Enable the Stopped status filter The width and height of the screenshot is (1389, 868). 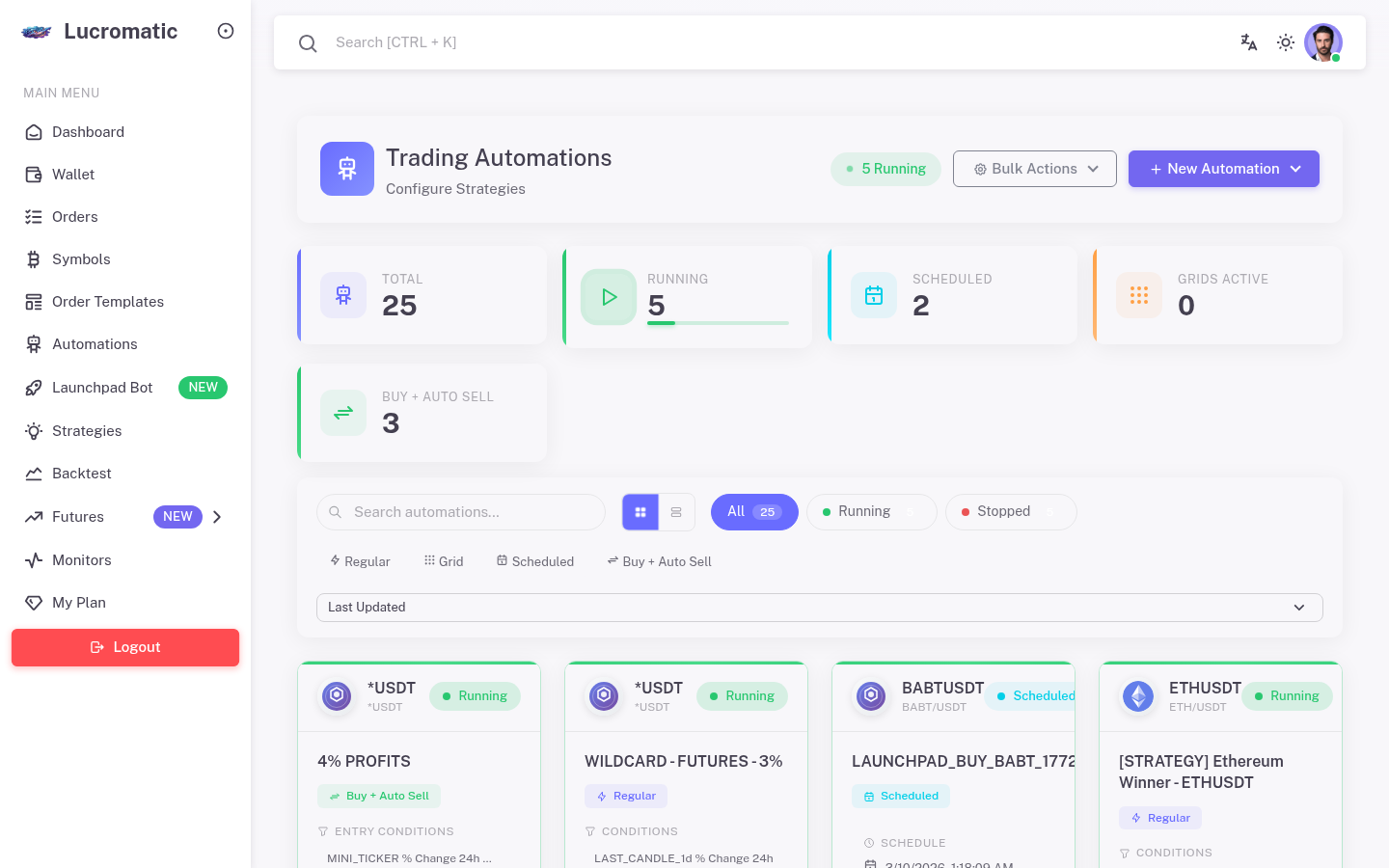[x=1010, y=511]
